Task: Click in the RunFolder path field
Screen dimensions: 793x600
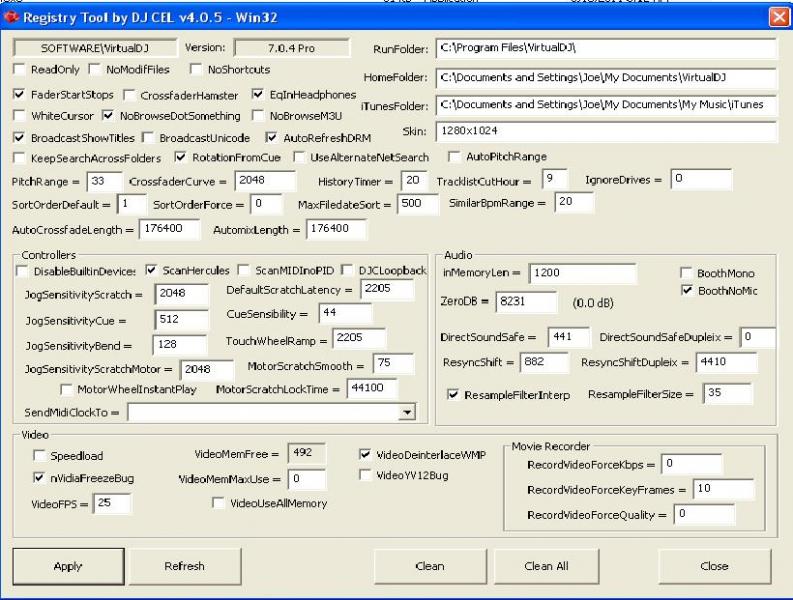Action: click(x=606, y=48)
